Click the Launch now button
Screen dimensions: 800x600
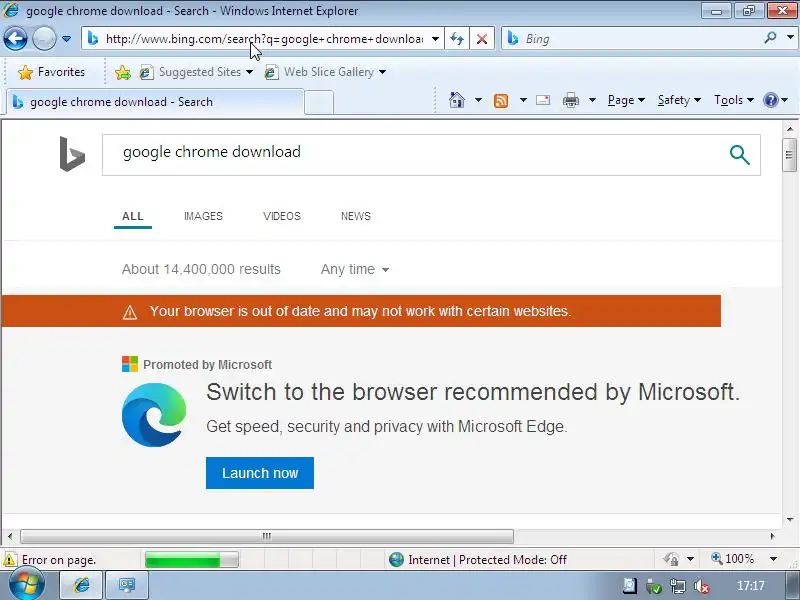[260, 473]
